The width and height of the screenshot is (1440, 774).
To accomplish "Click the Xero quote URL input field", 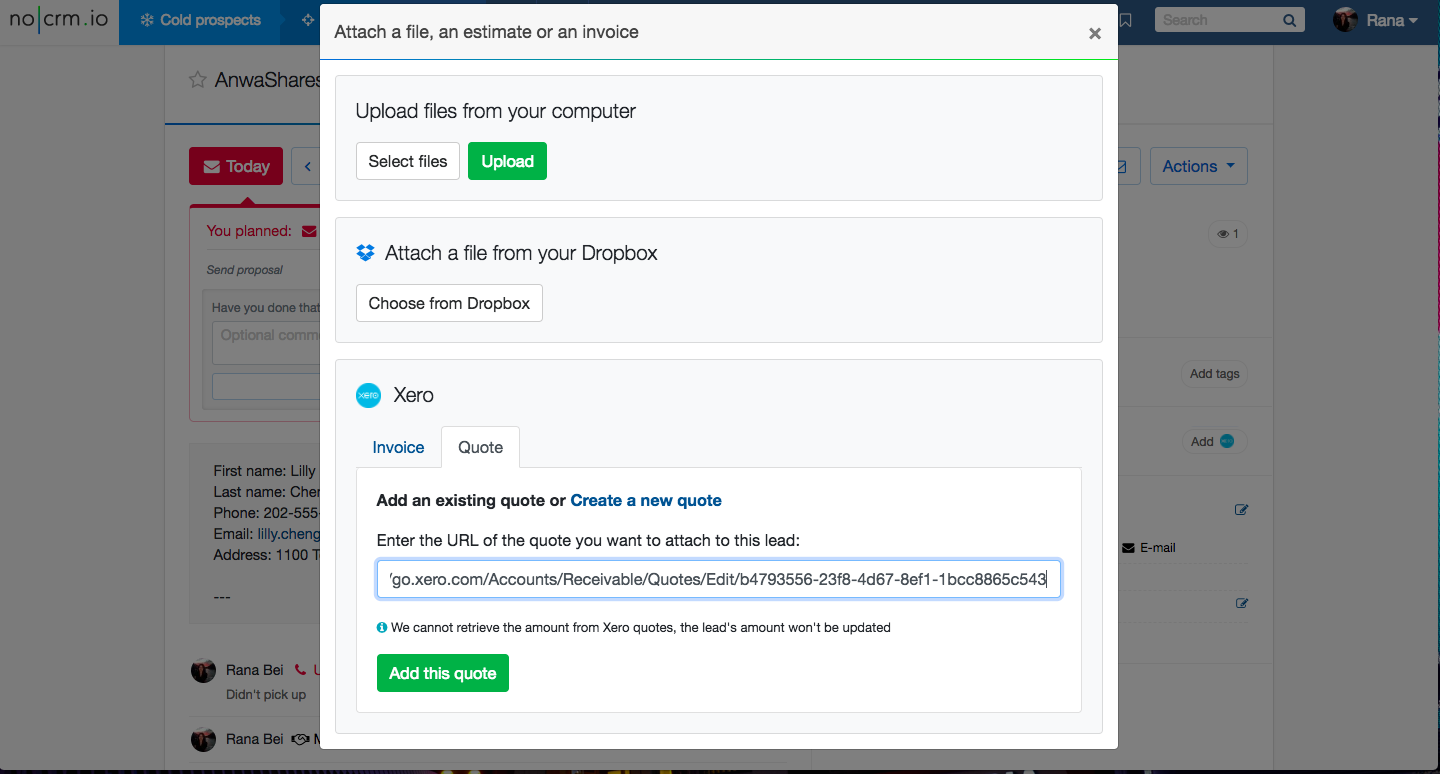I will click(718, 579).
